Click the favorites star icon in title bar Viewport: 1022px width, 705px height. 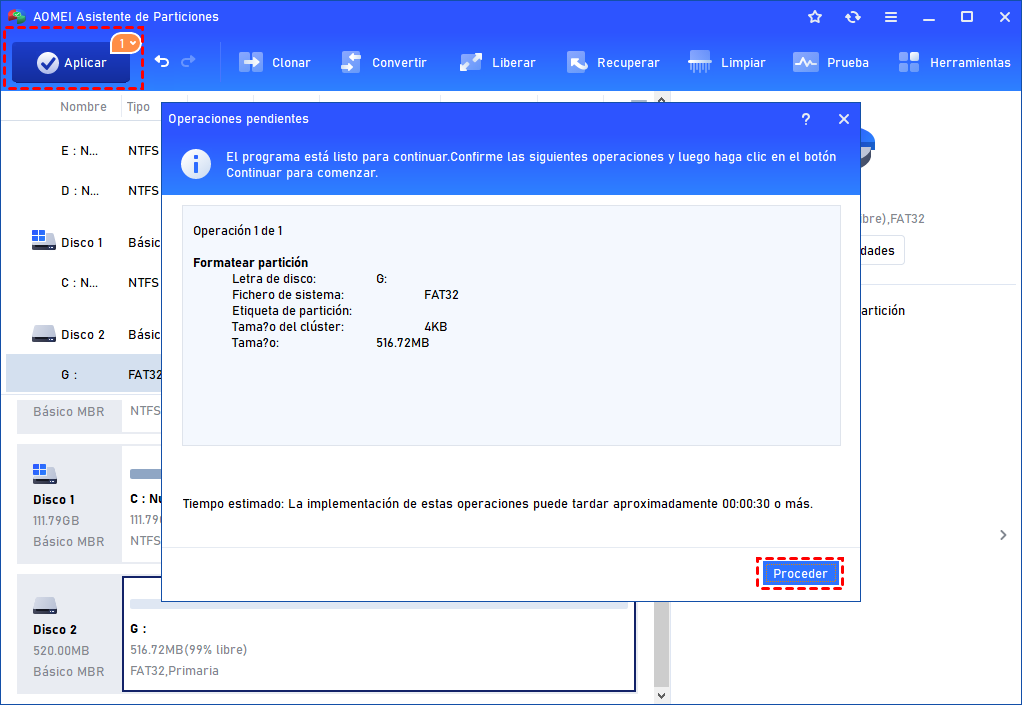(815, 17)
